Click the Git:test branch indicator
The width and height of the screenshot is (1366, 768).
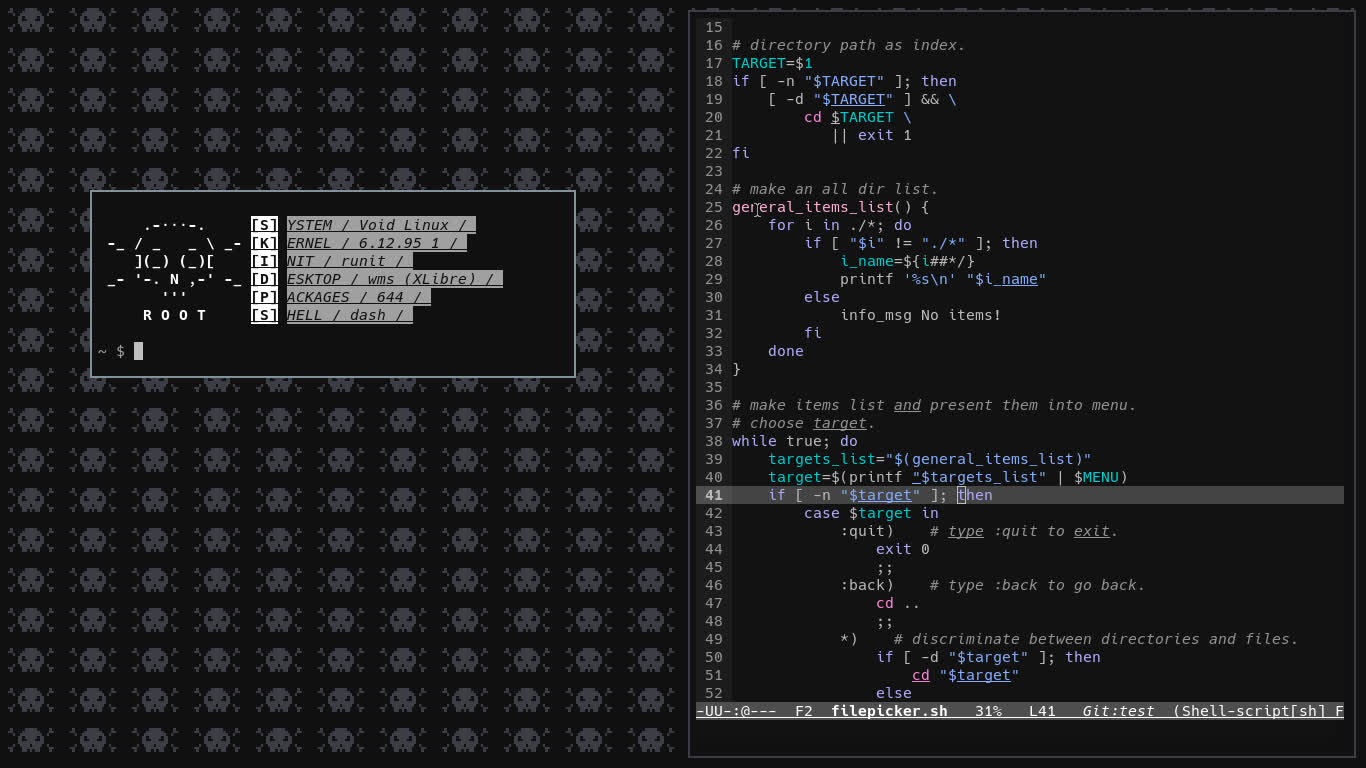coord(1118,711)
